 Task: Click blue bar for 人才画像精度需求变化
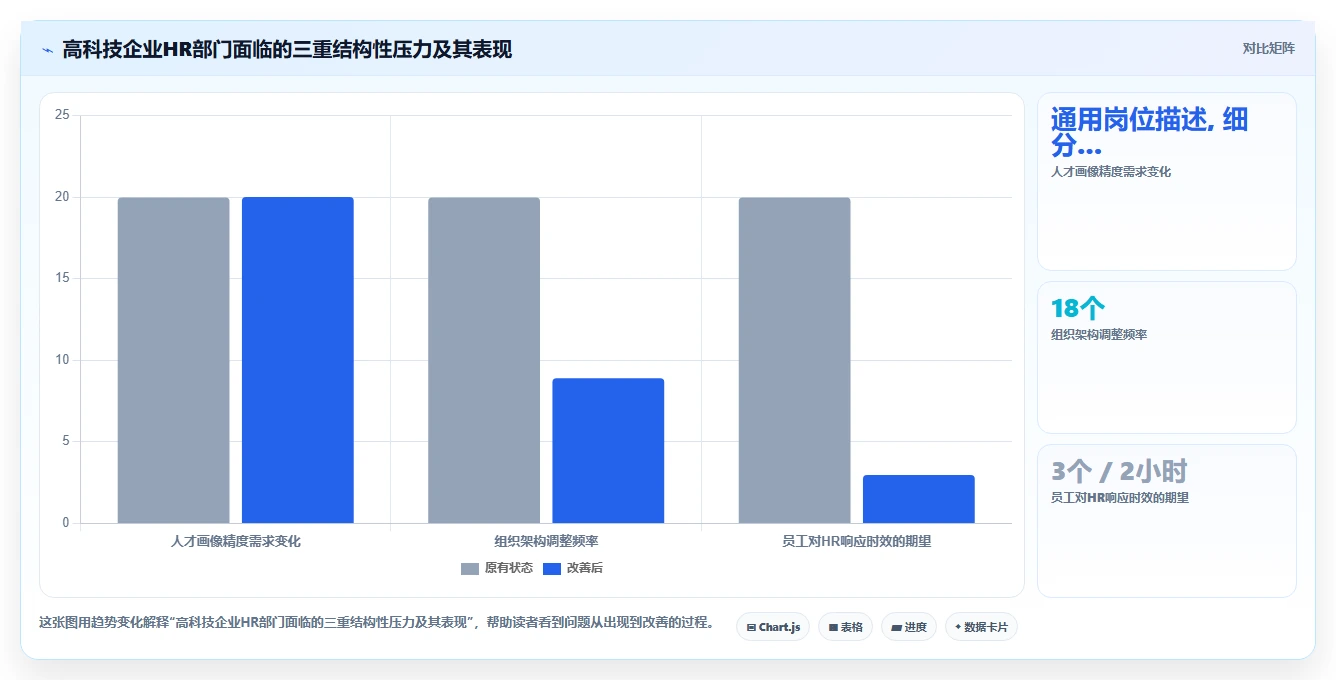pos(298,360)
